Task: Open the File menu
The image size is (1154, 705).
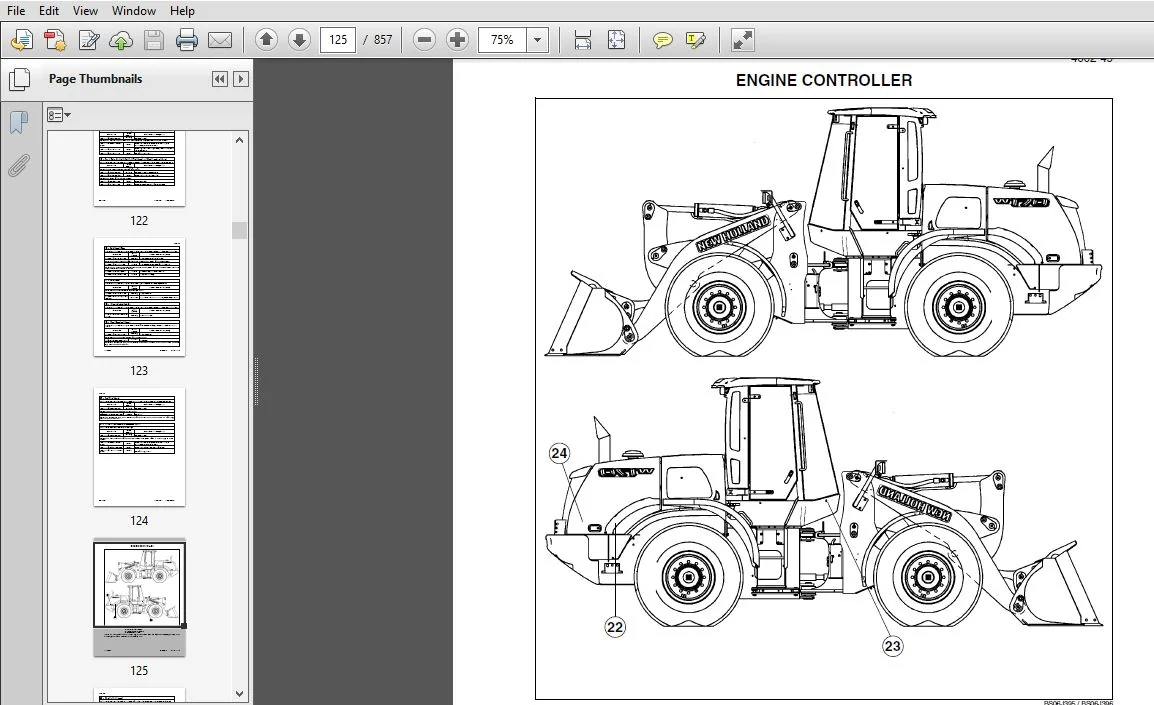Action: pyautogui.click(x=15, y=10)
